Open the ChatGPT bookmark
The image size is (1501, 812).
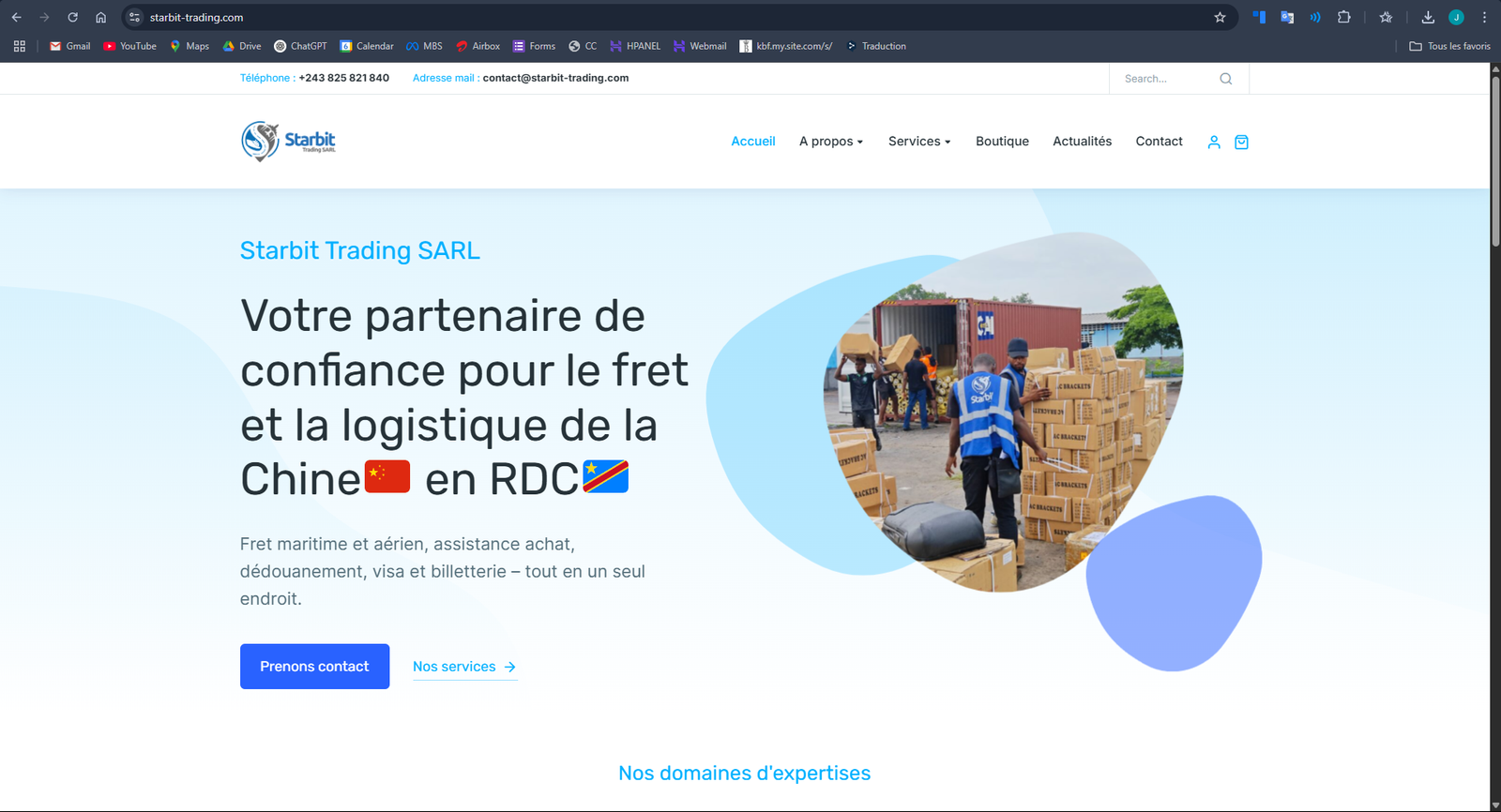click(300, 46)
